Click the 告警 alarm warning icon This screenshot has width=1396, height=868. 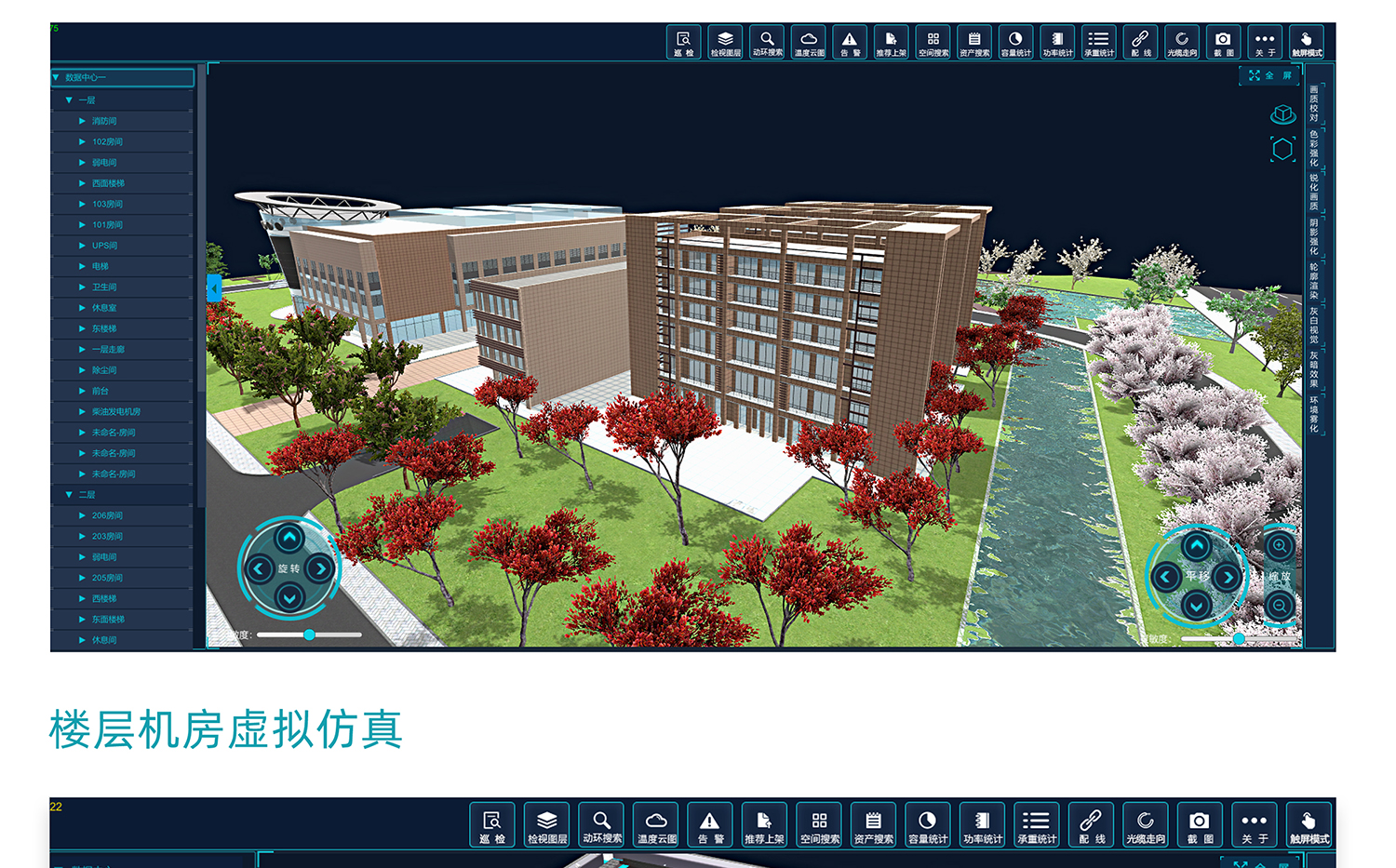[850, 43]
